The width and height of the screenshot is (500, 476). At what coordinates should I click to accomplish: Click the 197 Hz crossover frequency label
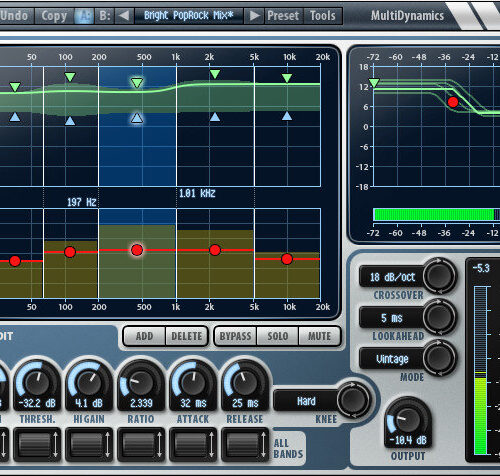(82, 202)
